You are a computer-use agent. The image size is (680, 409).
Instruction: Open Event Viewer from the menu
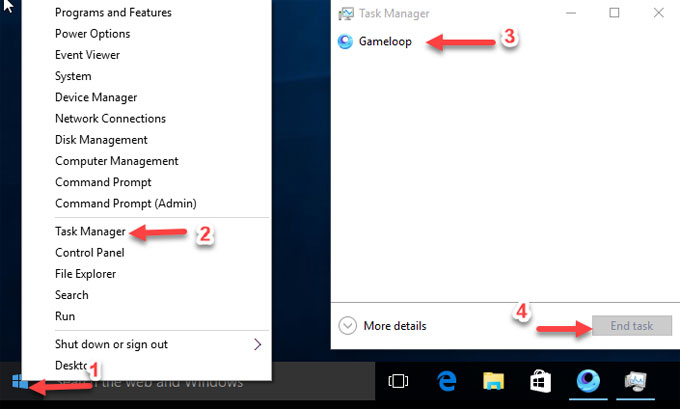click(87, 55)
